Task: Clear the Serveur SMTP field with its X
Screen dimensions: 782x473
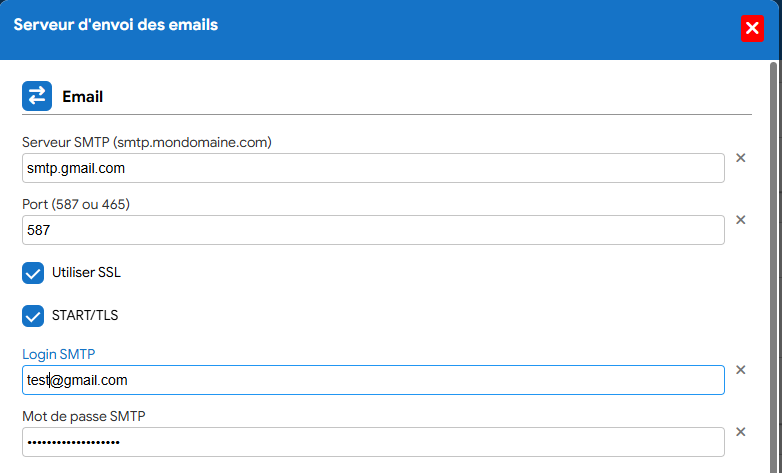Action: [741, 158]
